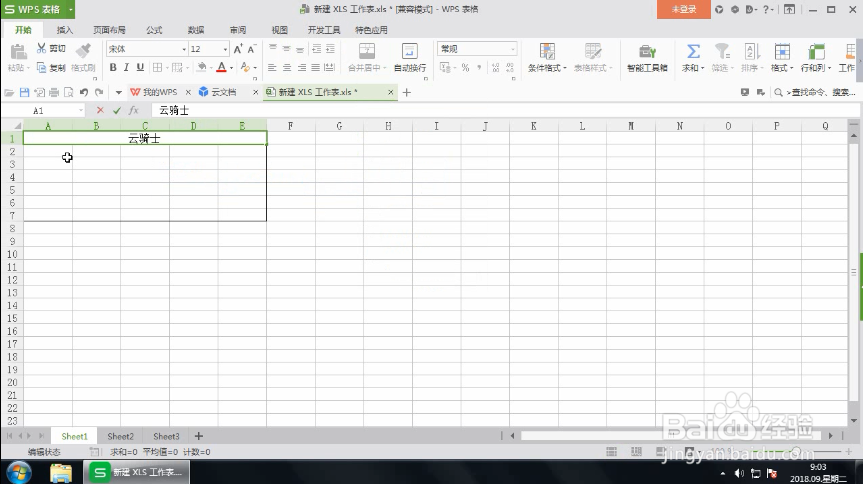This screenshot has height=484, width=863.
Task: Click the Undo arrow icon
Action: click(x=84, y=93)
